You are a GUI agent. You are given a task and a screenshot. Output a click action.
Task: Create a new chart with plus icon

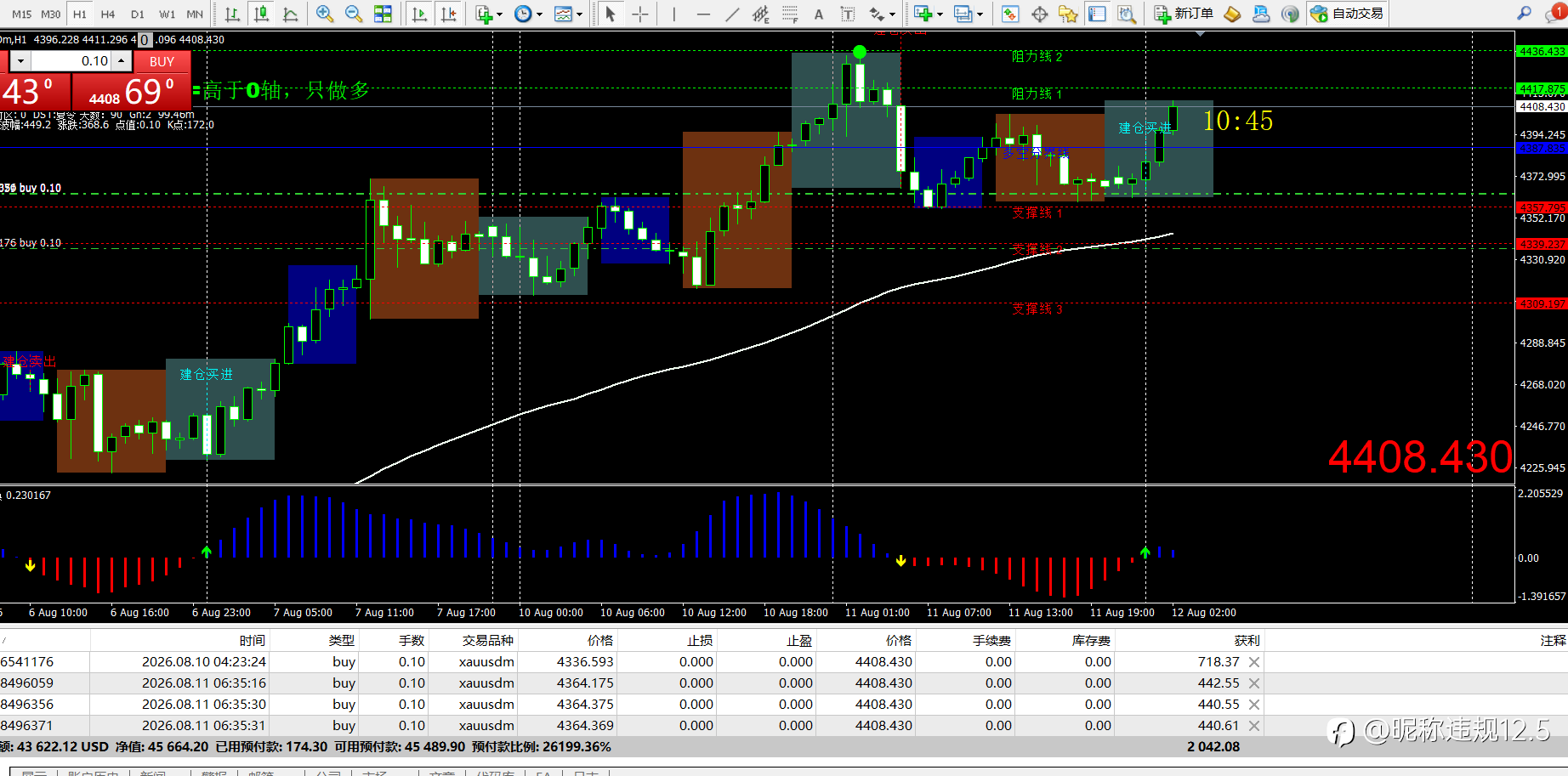click(923, 14)
